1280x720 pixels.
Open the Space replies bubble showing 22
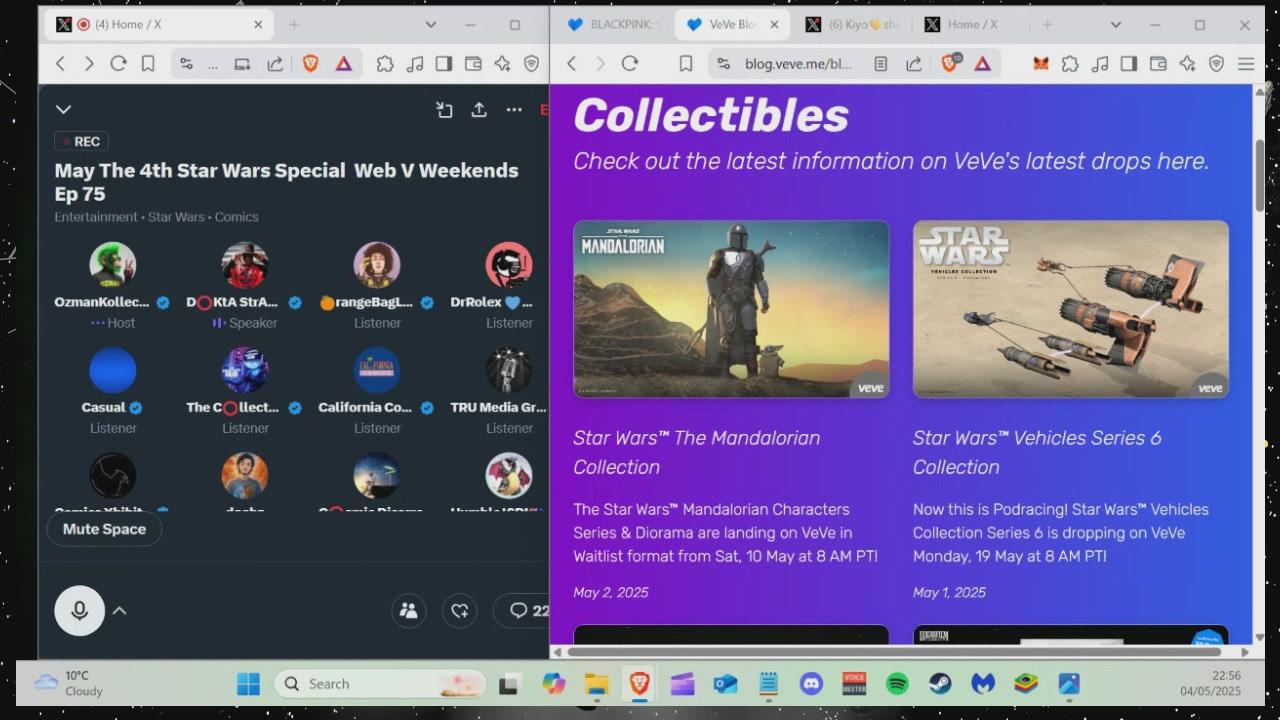point(522,611)
